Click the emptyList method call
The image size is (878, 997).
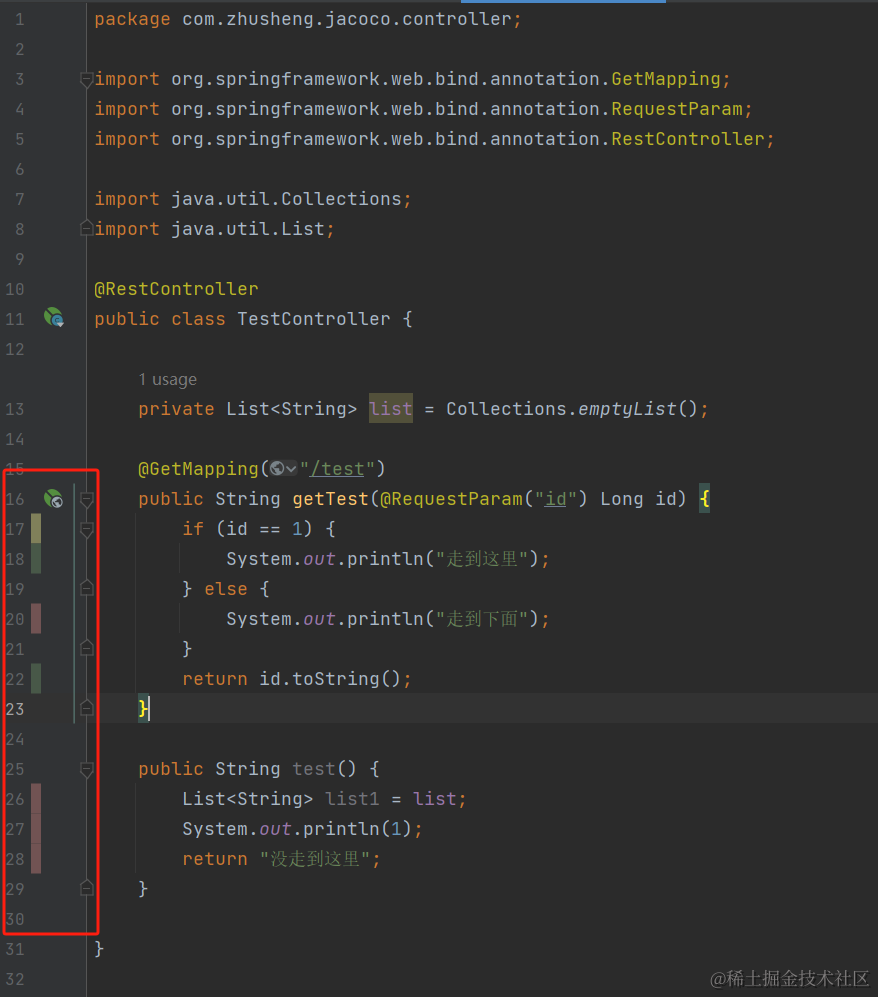tap(626, 409)
